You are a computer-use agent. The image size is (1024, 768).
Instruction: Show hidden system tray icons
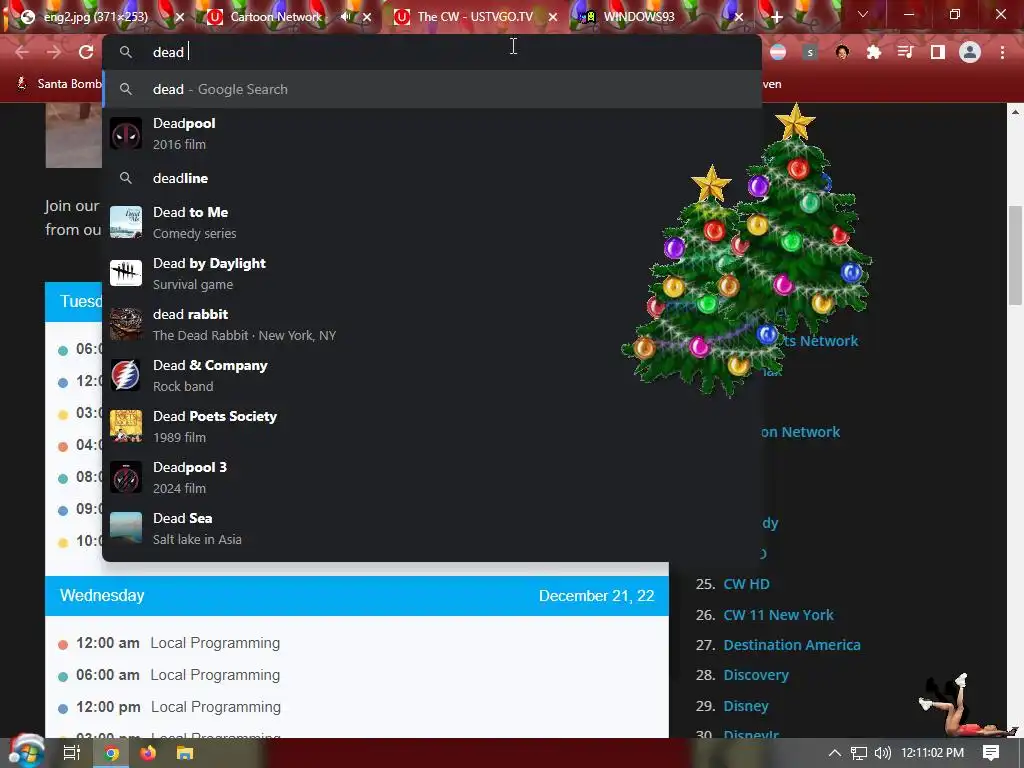(x=835, y=753)
